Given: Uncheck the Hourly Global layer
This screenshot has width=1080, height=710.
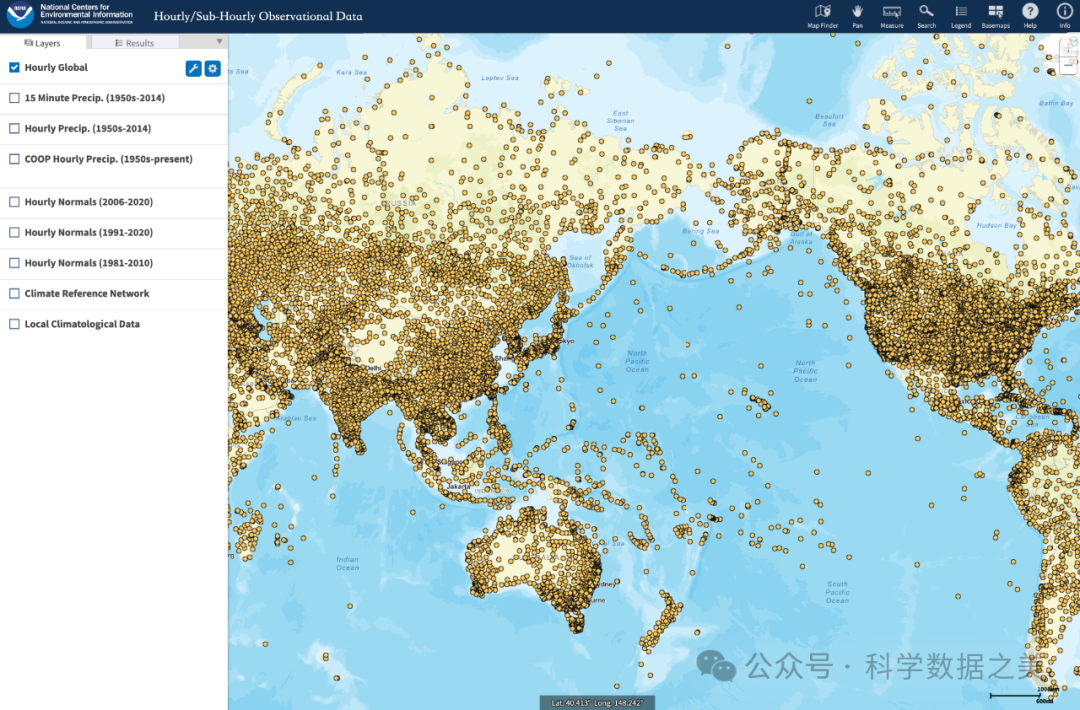Looking at the screenshot, I should [14, 68].
